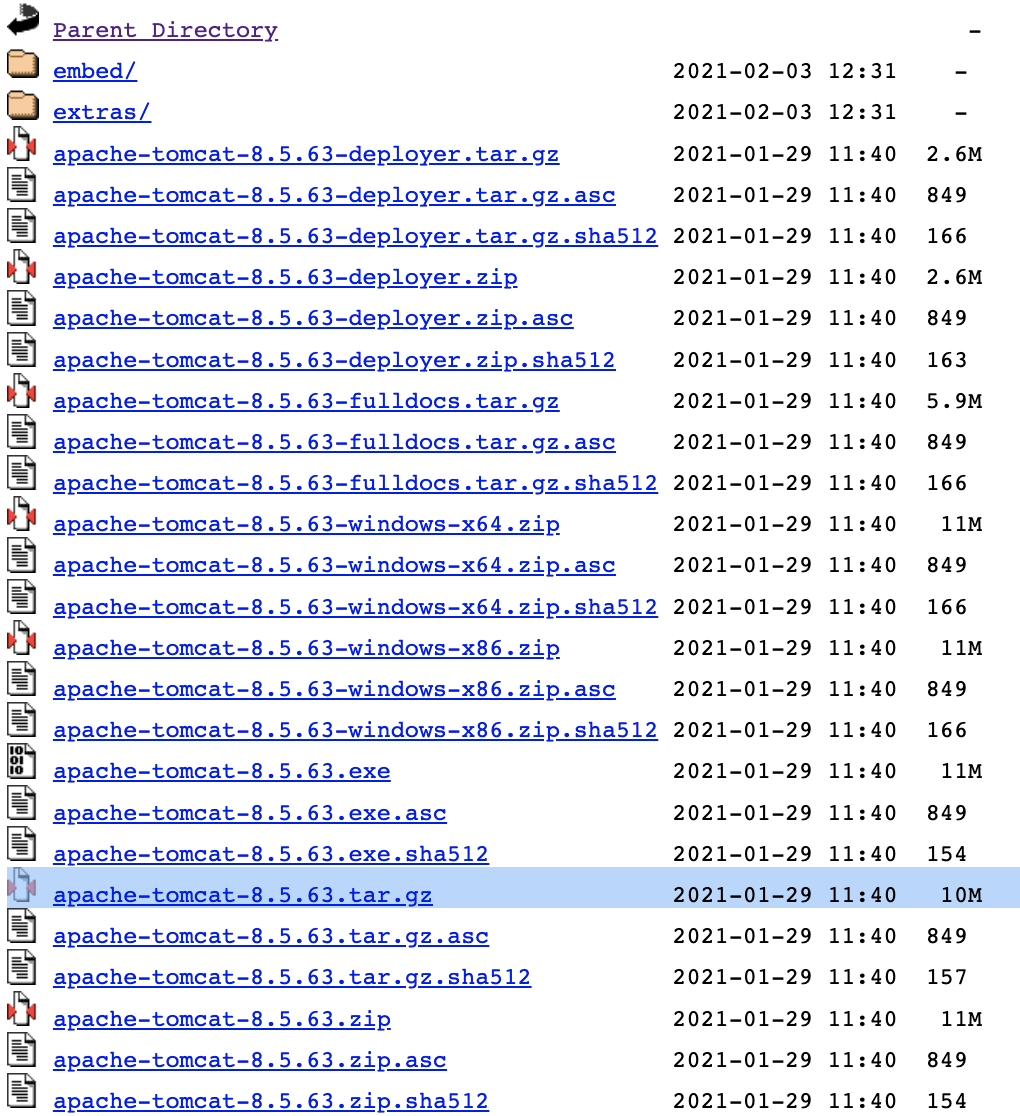Click the 157 size of tar.gz.sha512
Viewport: 1020px width, 1116px height.
tap(947, 977)
